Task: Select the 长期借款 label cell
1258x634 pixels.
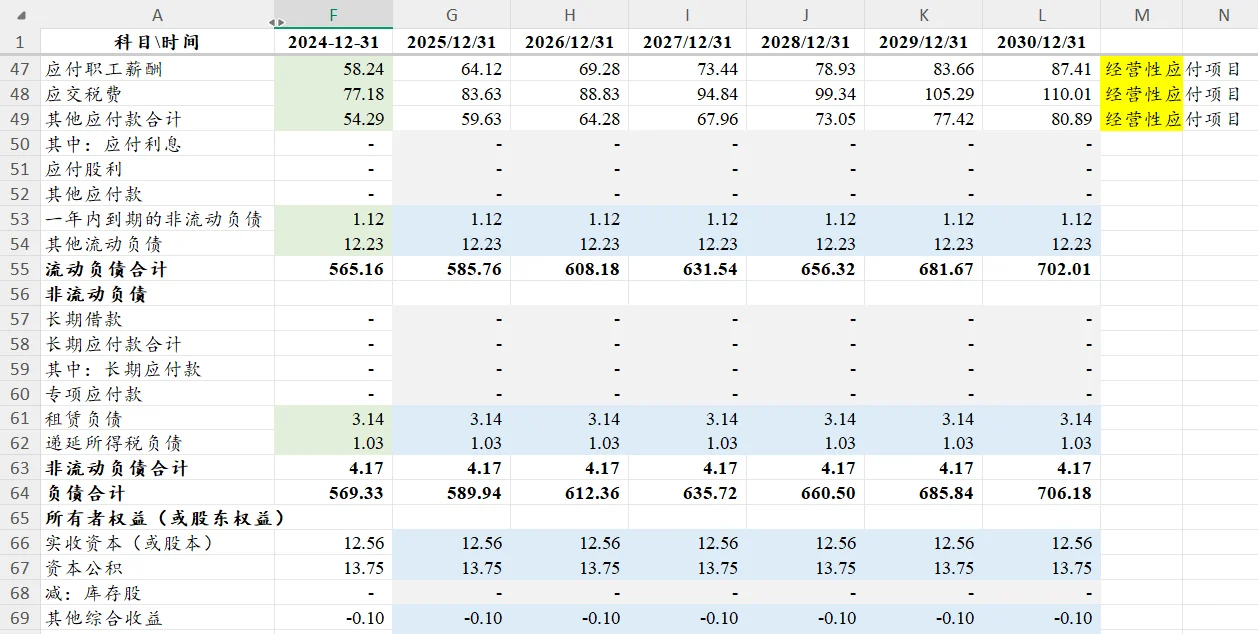Action: (x=157, y=319)
